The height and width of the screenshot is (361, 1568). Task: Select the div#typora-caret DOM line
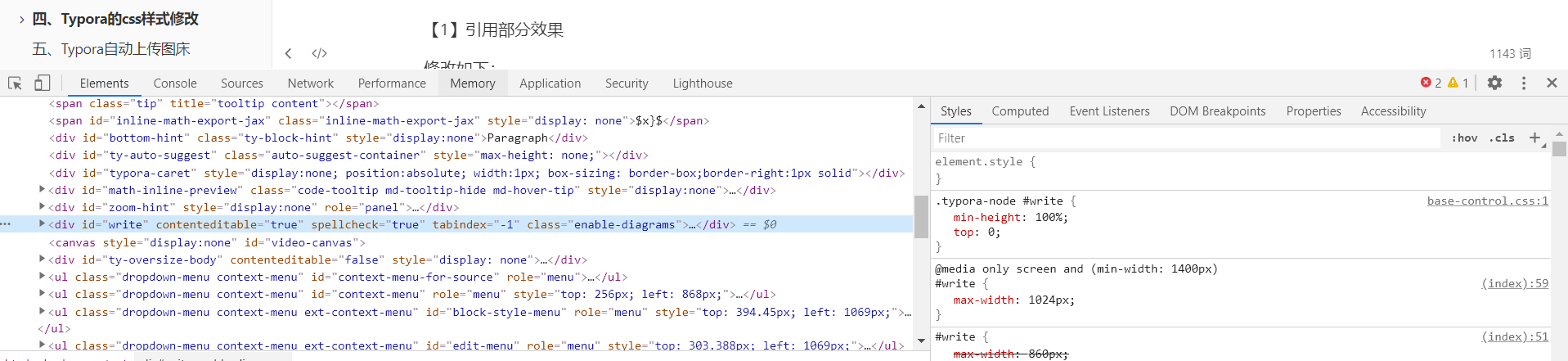point(477,173)
